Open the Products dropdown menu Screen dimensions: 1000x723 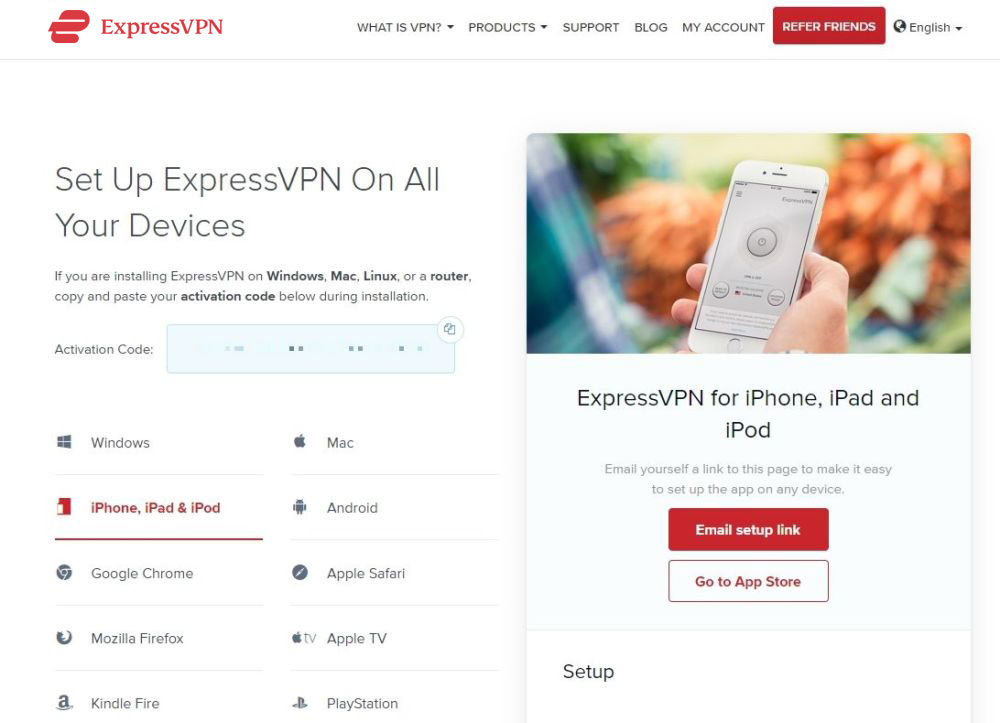pos(508,27)
